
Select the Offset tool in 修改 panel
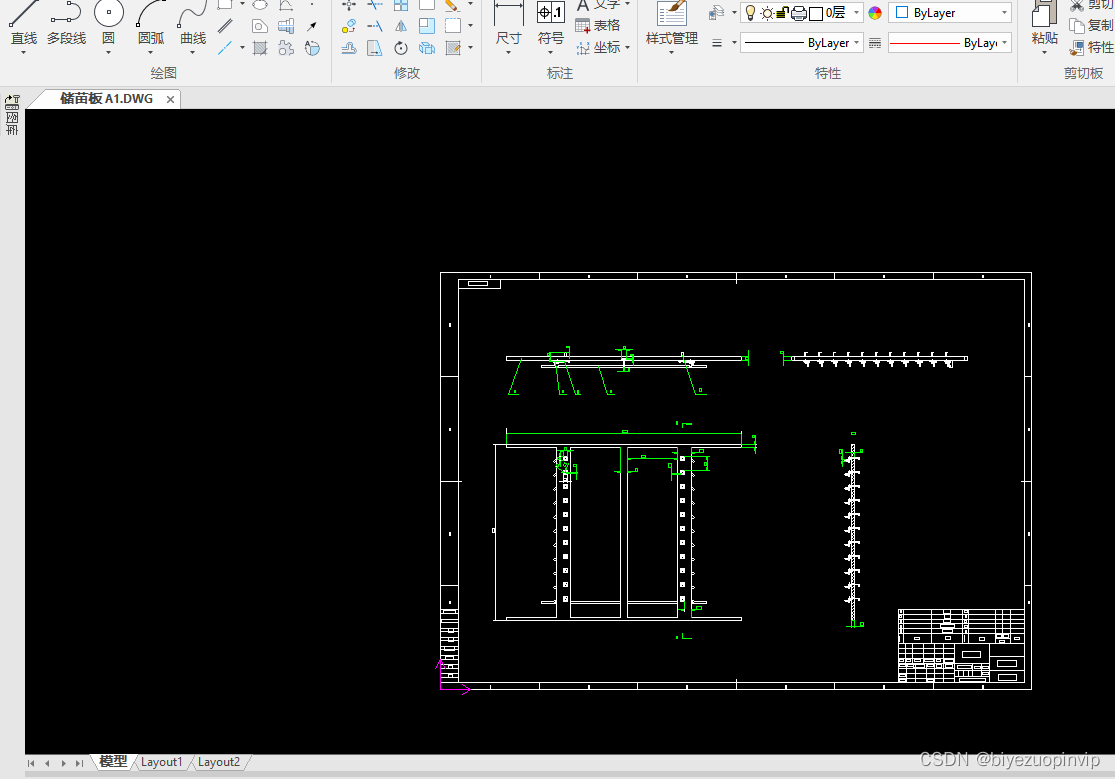348,48
